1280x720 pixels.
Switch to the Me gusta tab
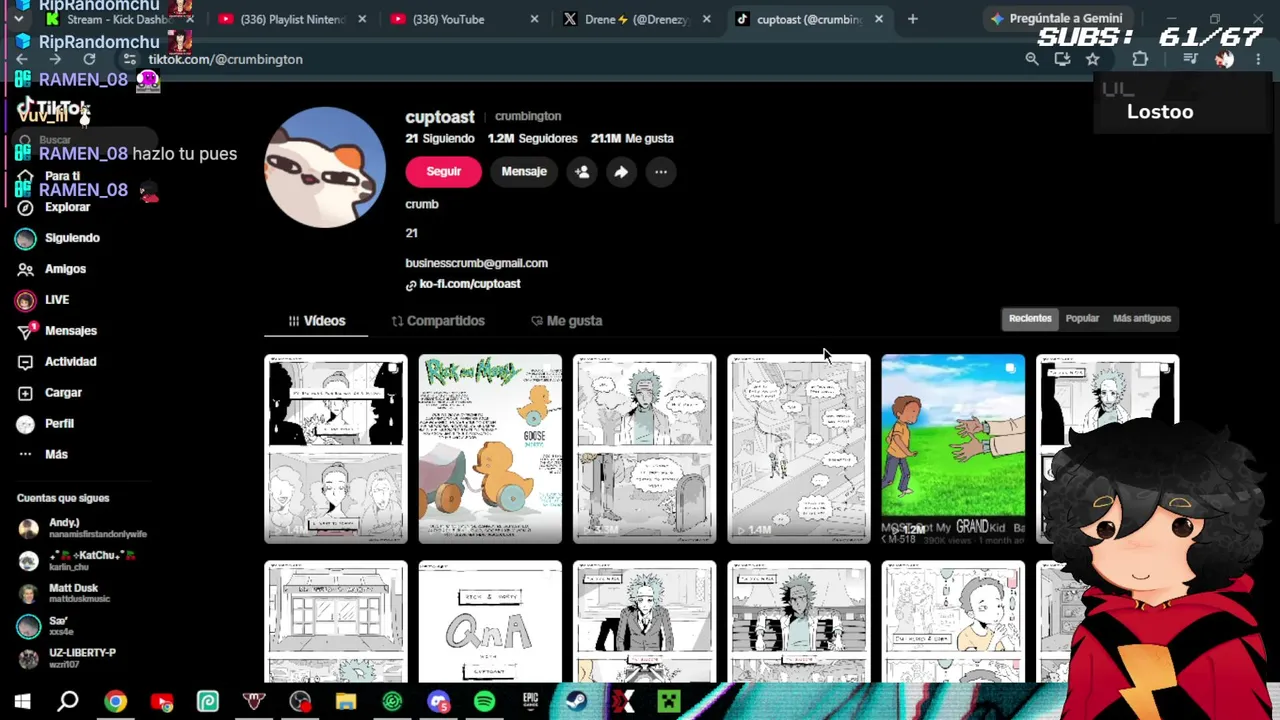[566, 321]
